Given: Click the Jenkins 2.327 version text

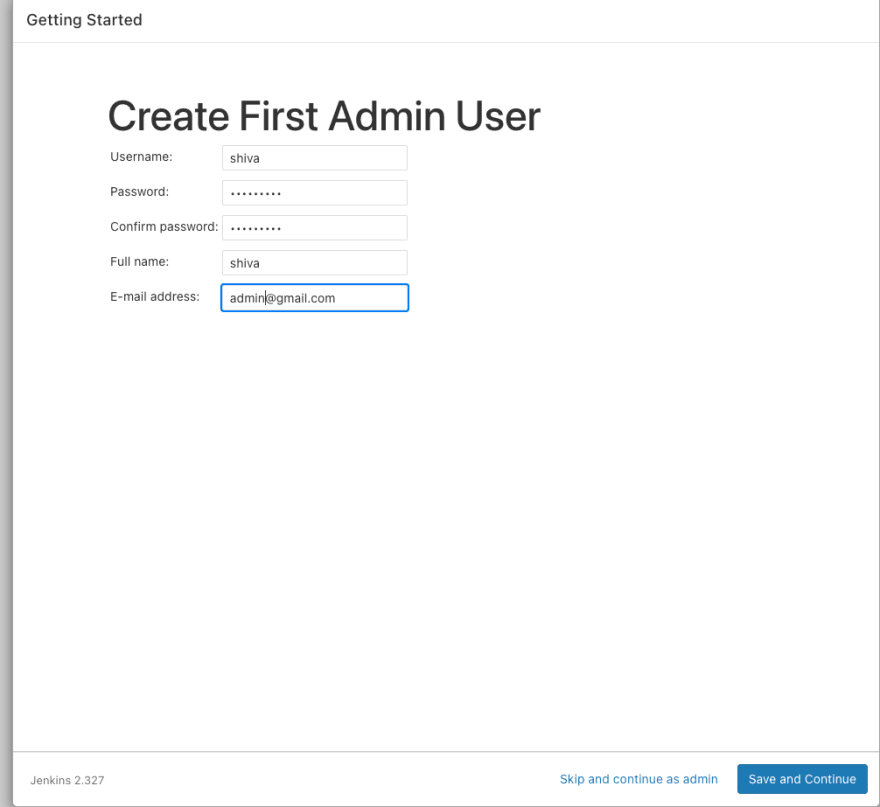Looking at the screenshot, I should [x=67, y=780].
